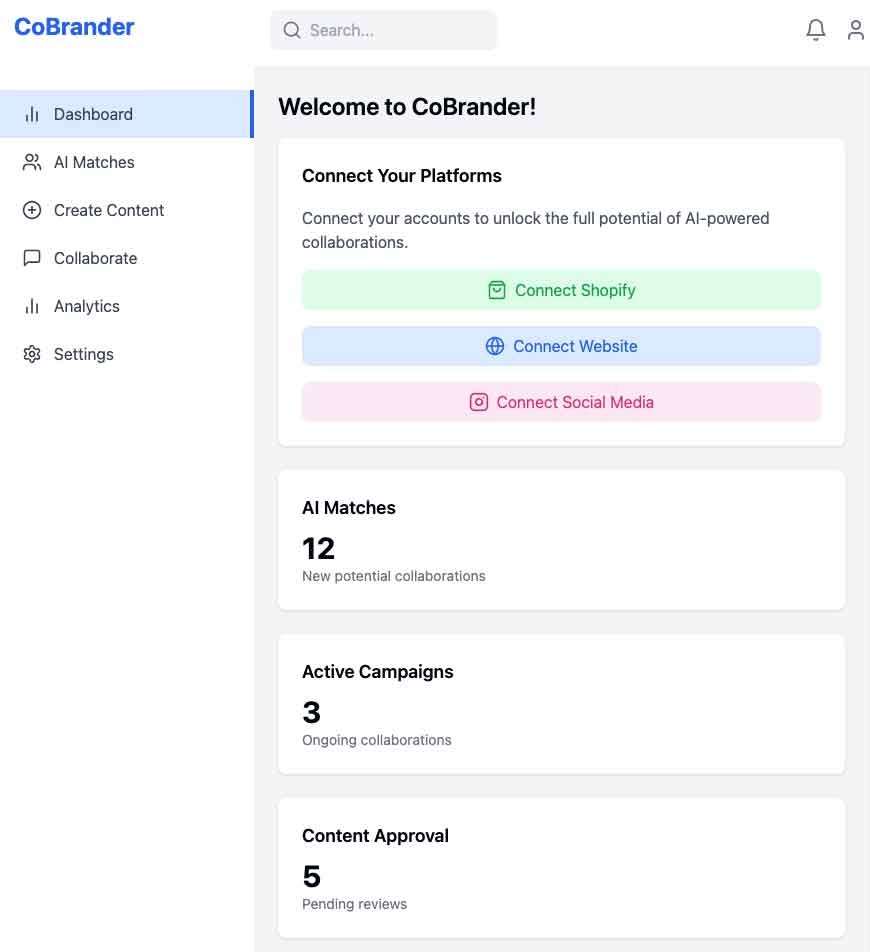Click the Dashboard bar chart icon
870x952 pixels.
pyautogui.click(x=32, y=114)
